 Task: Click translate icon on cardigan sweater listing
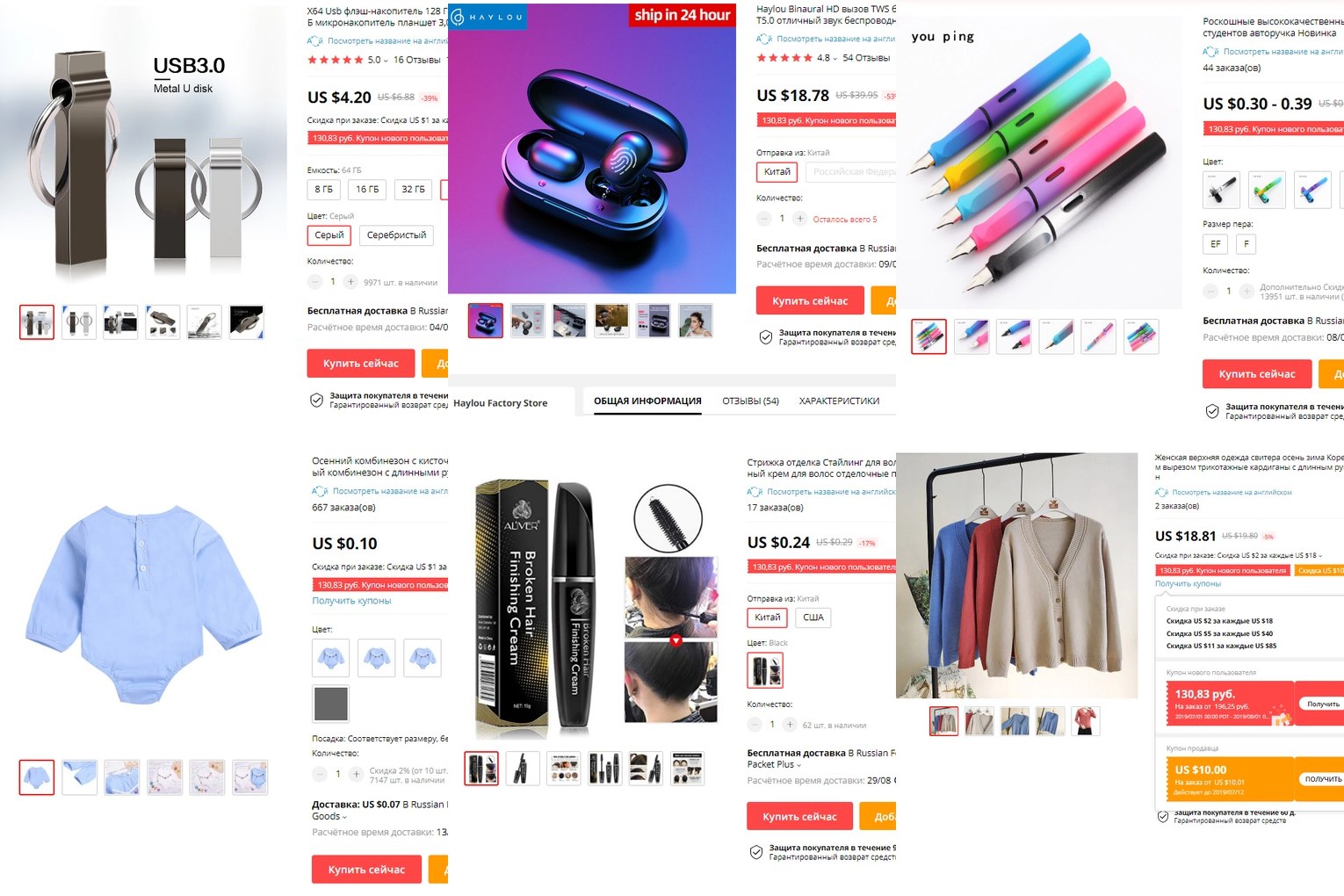[1161, 492]
